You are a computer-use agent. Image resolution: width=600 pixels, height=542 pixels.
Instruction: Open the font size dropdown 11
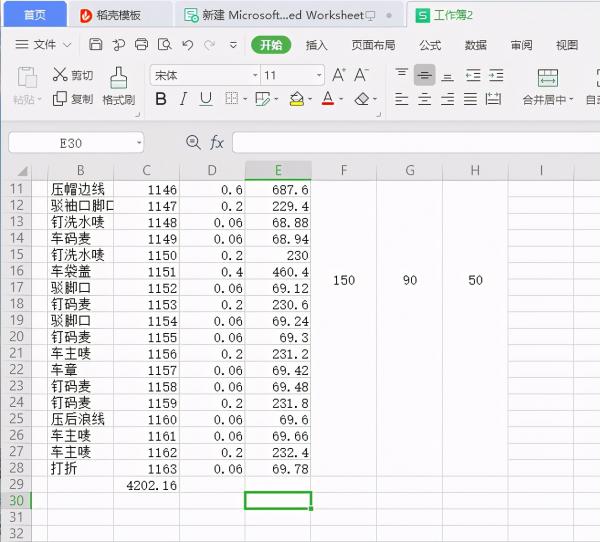(319, 75)
